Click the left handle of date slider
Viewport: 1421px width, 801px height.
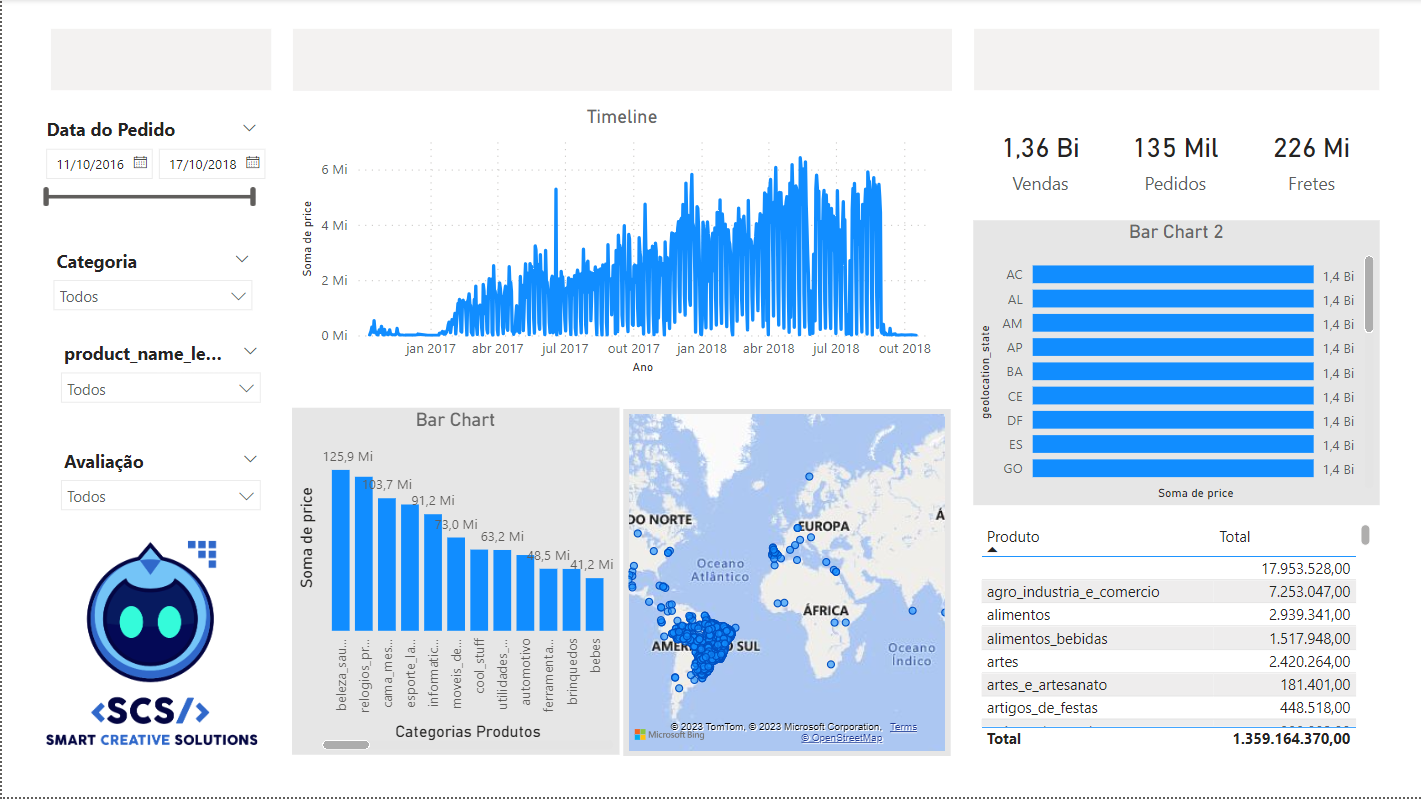[x=47, y=196]
